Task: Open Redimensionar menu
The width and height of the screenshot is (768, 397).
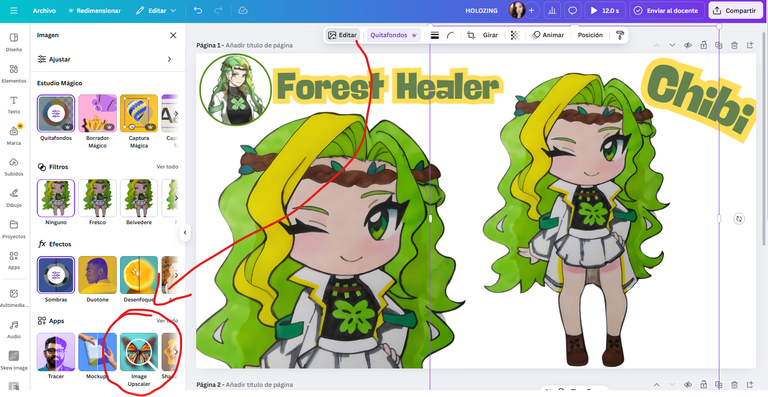Action: [x=94, y=10]
